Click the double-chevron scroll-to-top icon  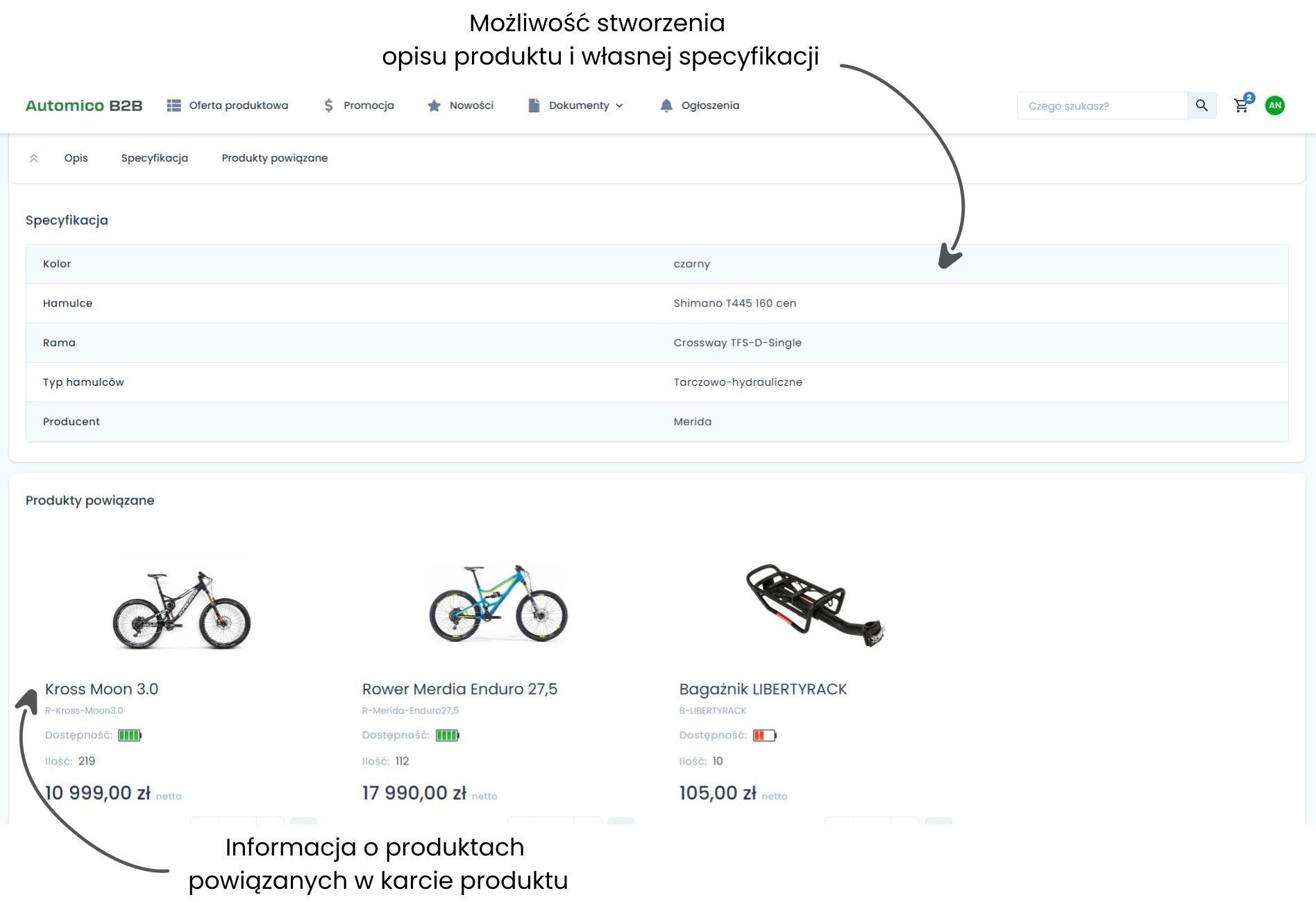pyautogui.click(x=33, y=158)
